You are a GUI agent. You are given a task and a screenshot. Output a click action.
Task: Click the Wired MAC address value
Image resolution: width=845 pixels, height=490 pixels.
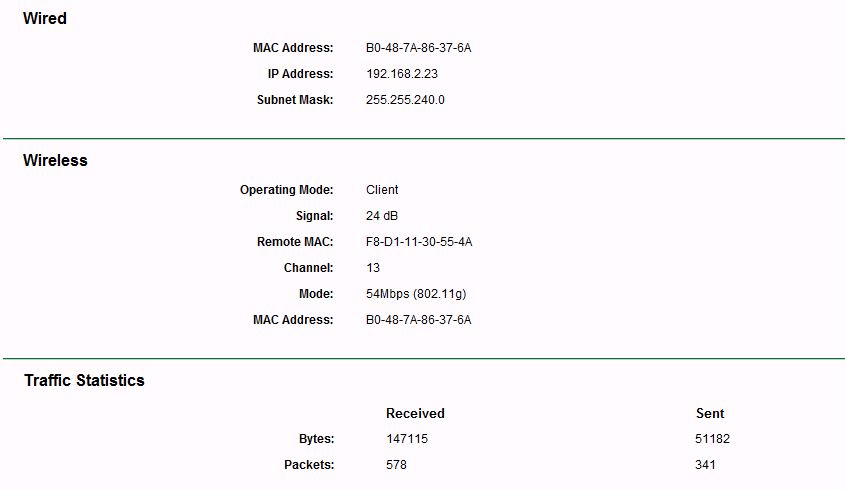click(x=418, y=48)
